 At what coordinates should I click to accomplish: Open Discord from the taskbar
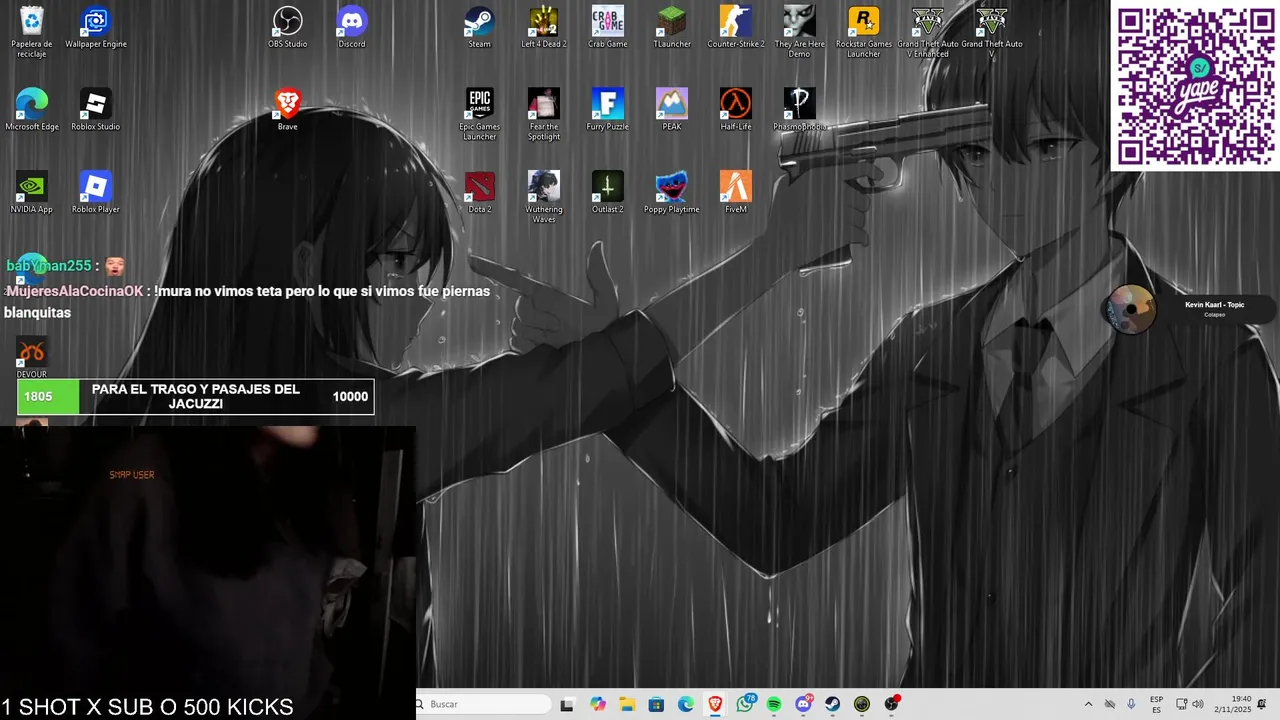click(x=803, y=704)
